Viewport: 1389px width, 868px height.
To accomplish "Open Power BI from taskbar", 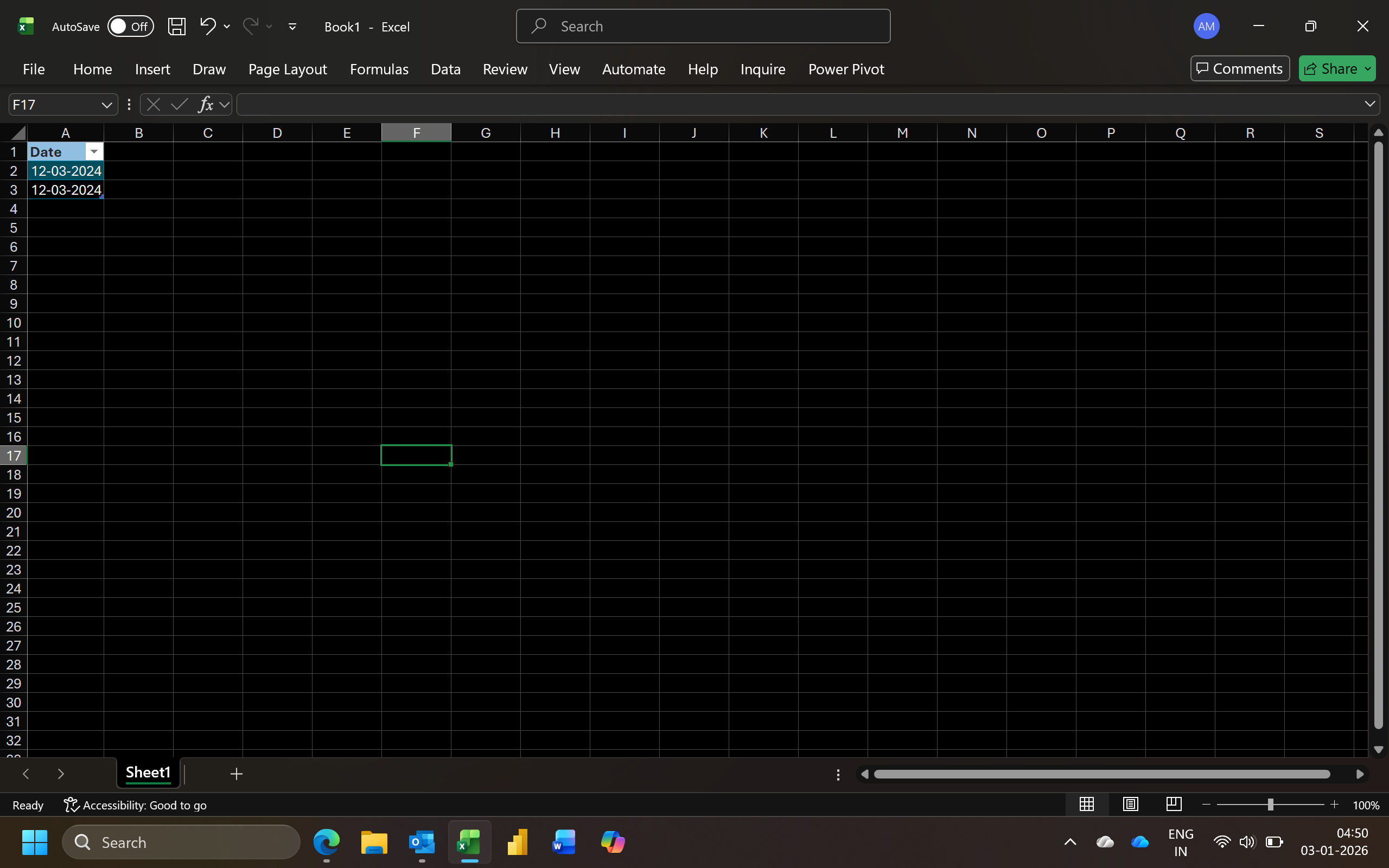I will point(517,842).
